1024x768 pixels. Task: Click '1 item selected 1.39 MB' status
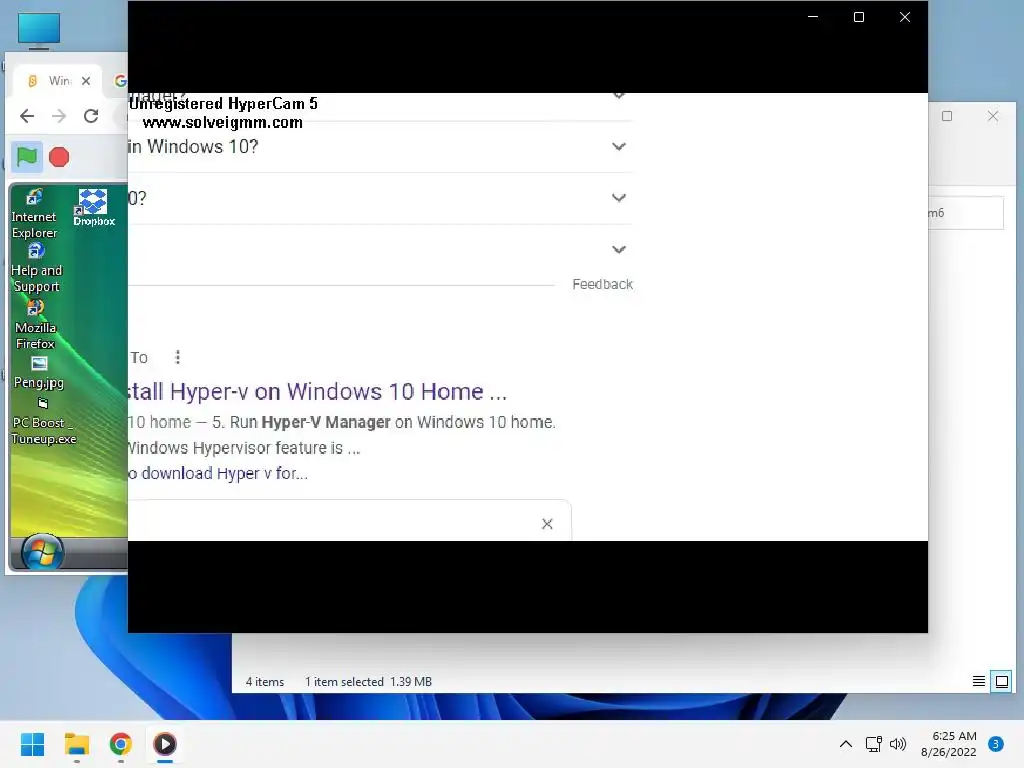pyautogui.click(x=368, y=682)
